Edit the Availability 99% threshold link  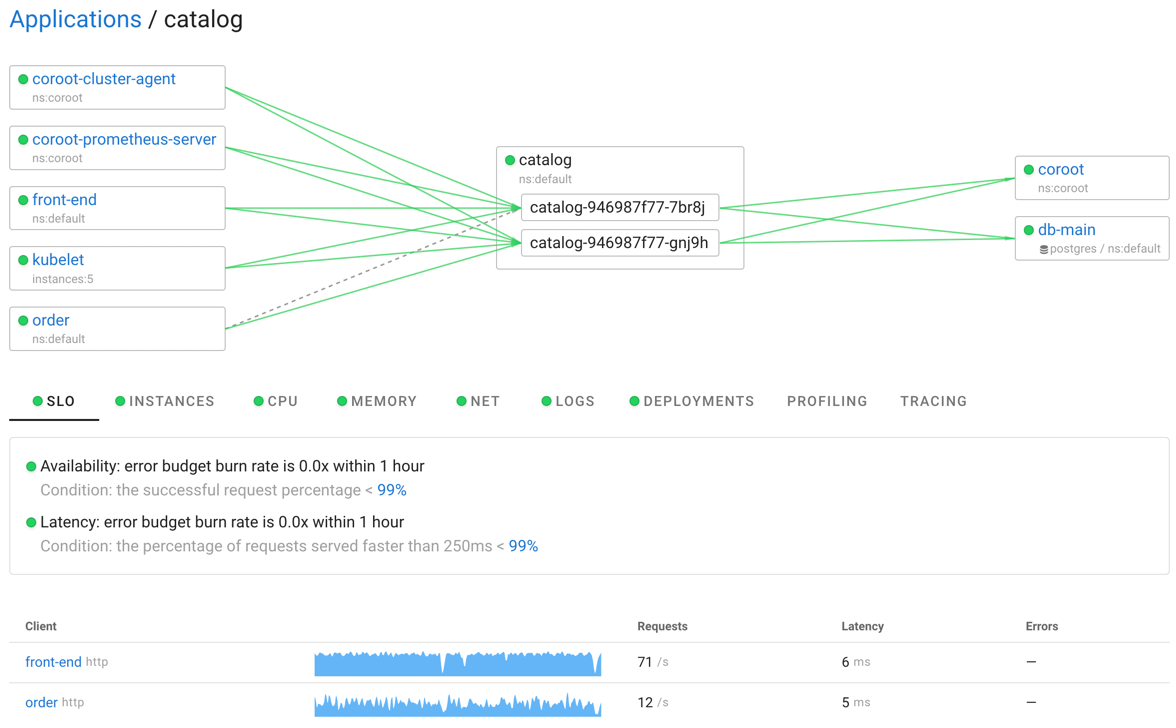tap(392, 491)
